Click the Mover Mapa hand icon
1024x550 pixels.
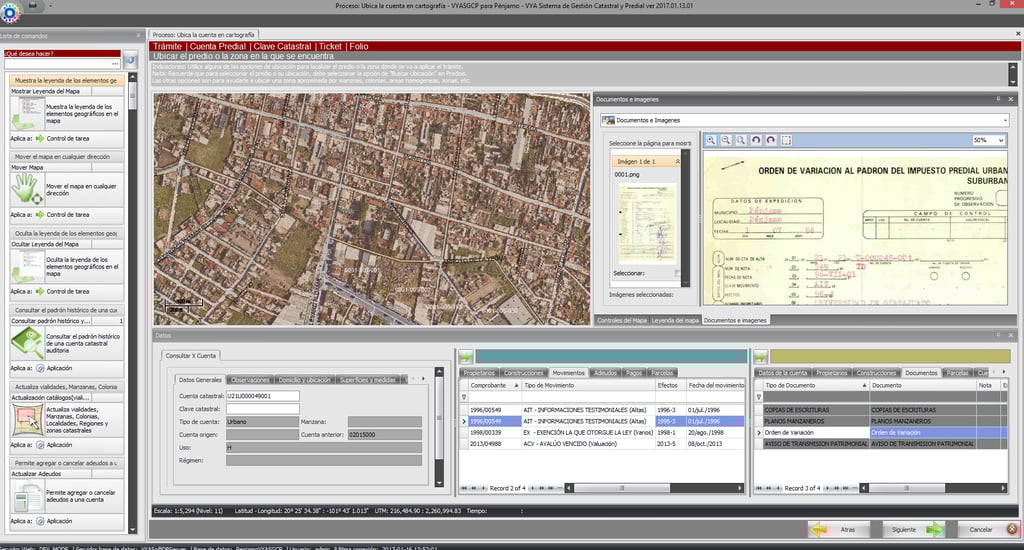[27, 188]
